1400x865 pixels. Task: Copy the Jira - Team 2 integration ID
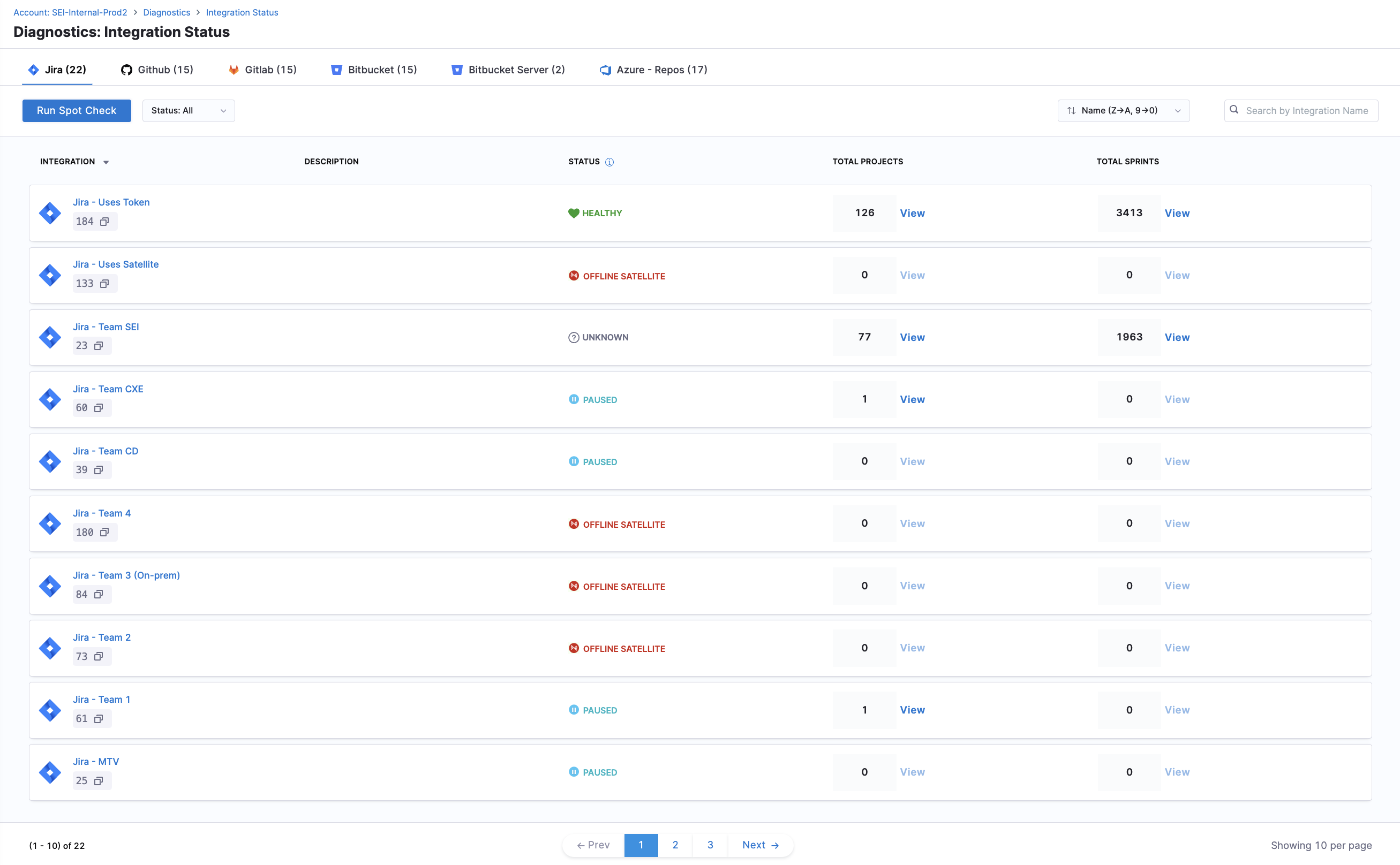99,656
